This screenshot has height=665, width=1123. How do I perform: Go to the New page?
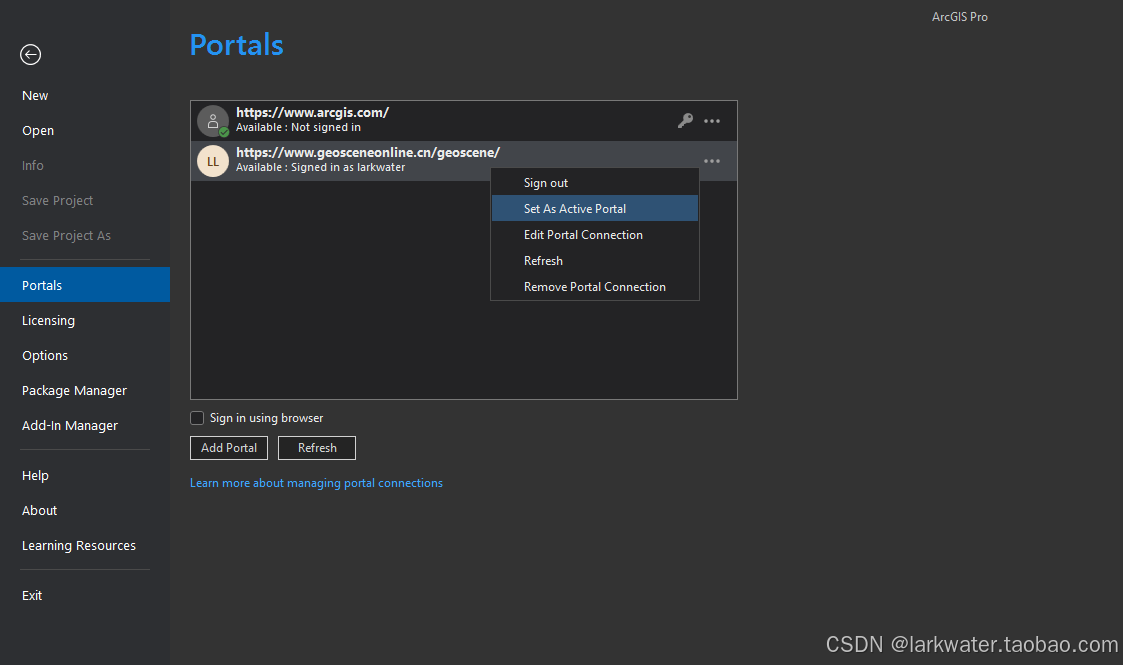85,95
